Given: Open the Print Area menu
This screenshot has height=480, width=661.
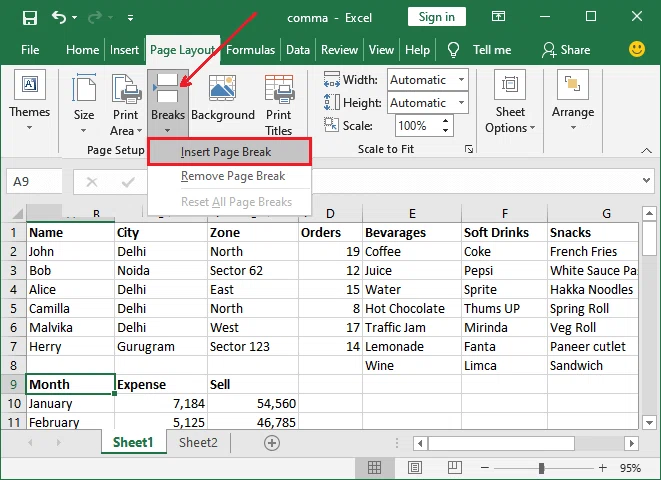Looking at the screenshot, I should point(126,105).
